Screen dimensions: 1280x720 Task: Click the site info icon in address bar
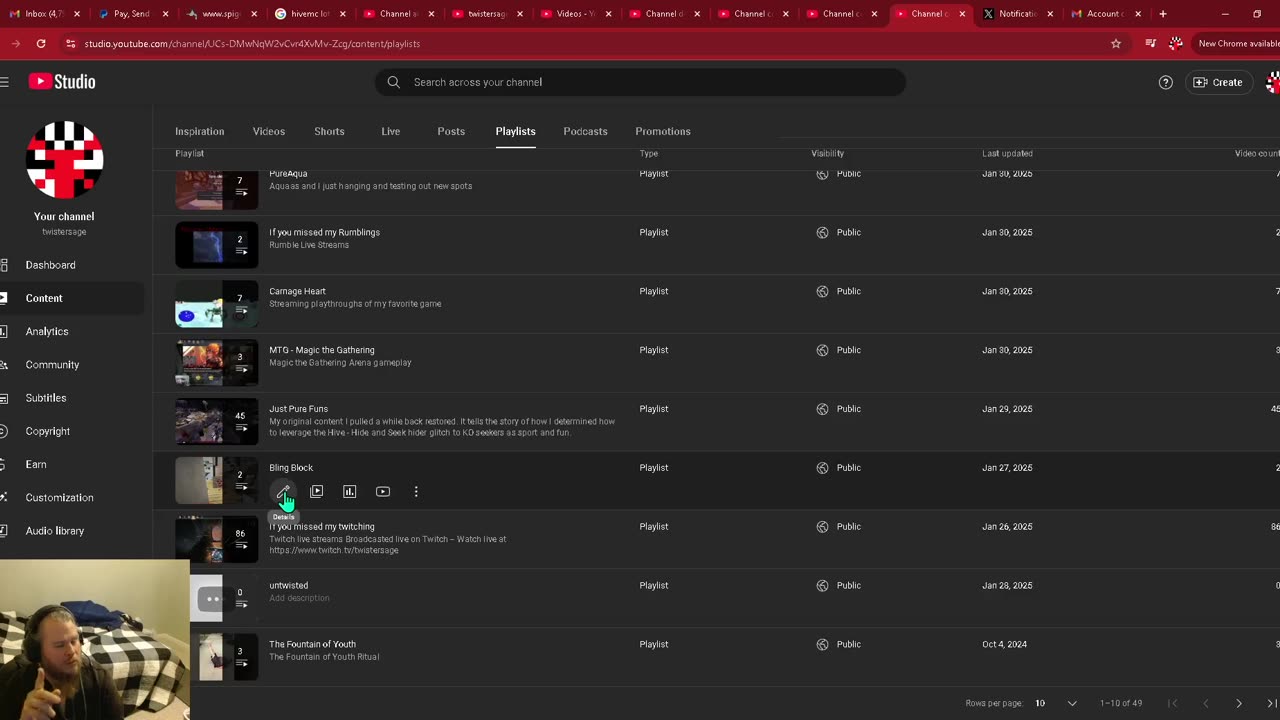[70, 44]
